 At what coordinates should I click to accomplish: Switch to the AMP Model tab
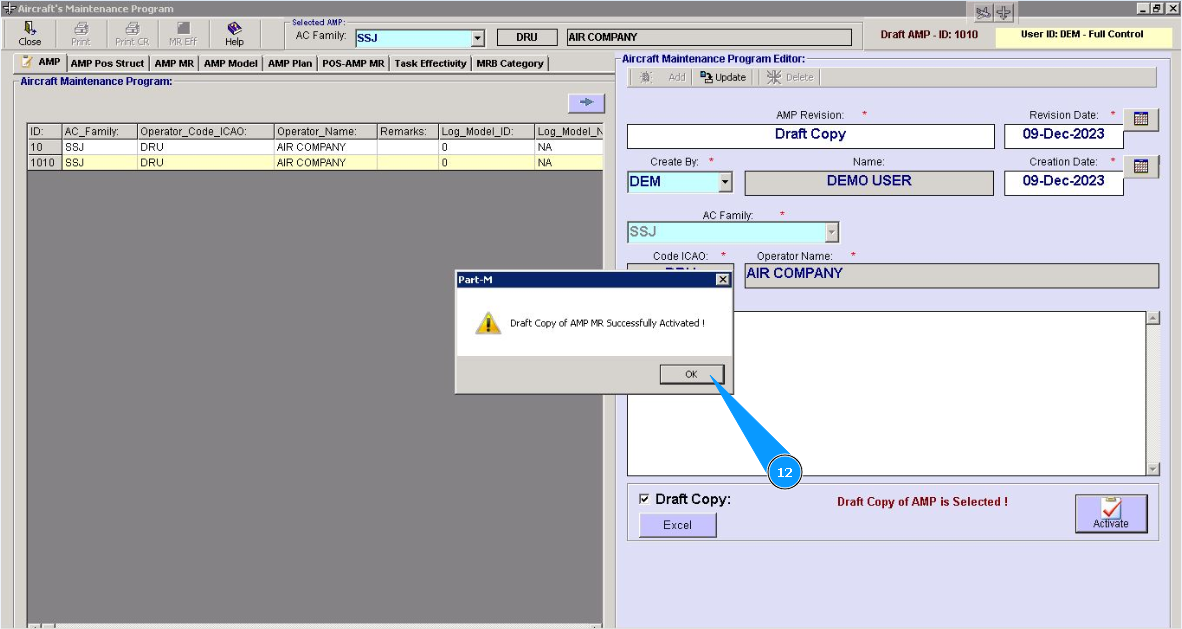[x=231, y=63]
